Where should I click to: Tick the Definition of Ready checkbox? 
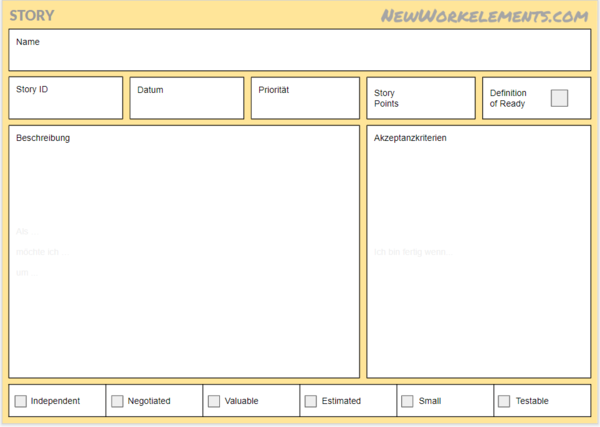tap(559, 98)
